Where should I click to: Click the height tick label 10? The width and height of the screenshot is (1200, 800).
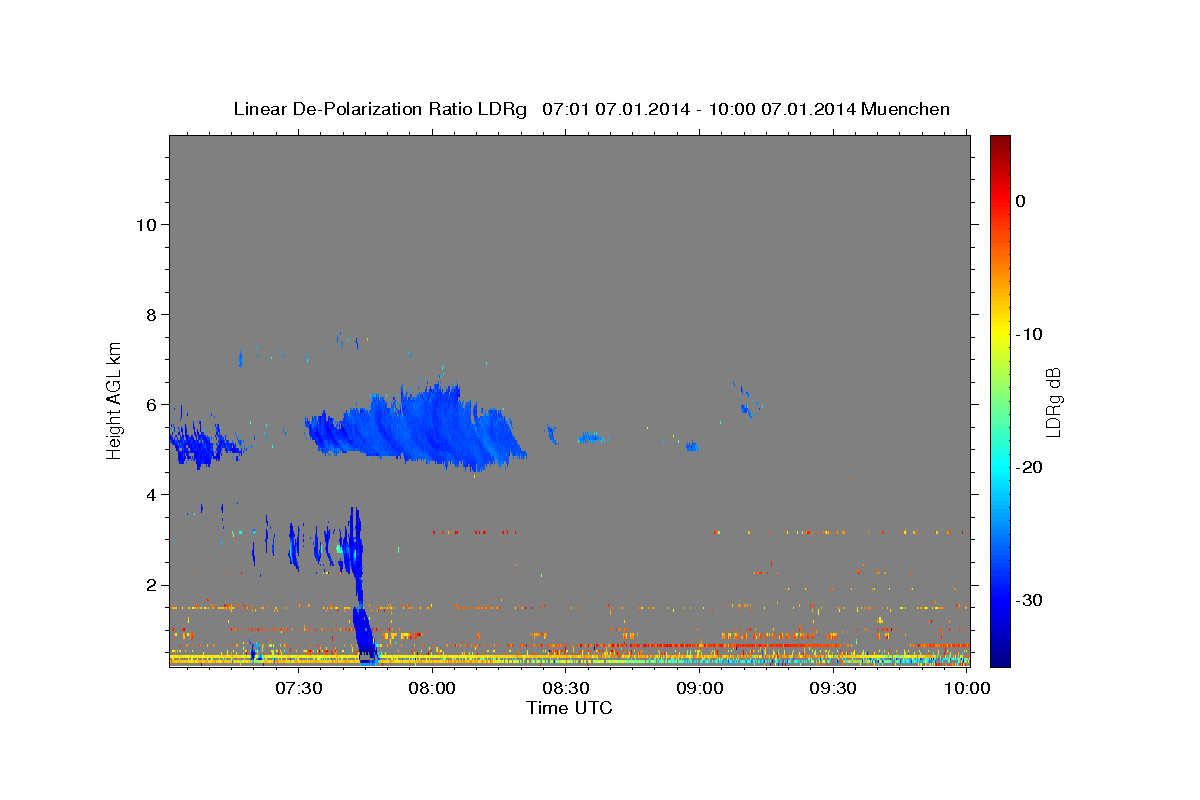click(145, 224)
